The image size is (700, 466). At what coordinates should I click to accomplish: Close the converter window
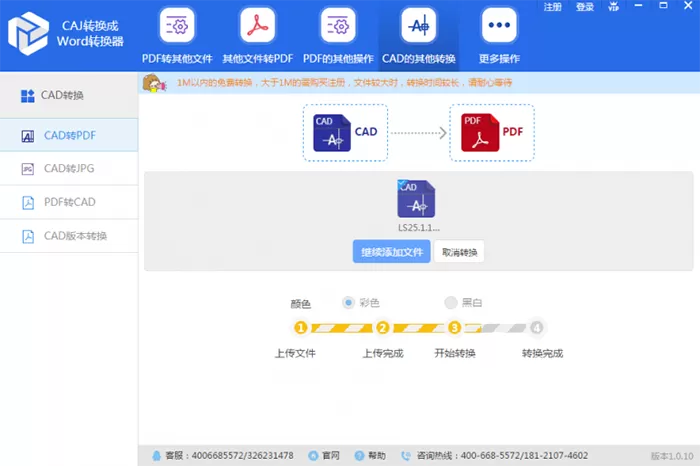(x=688, y=6)
